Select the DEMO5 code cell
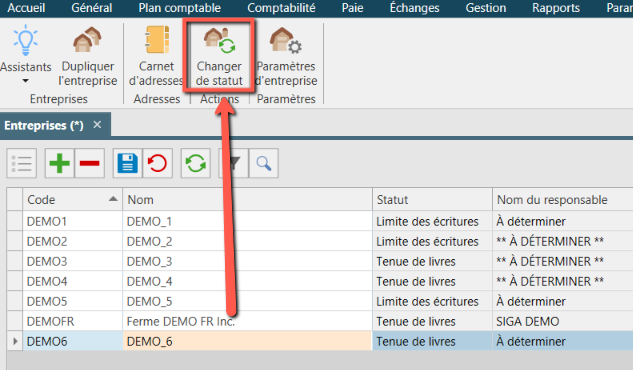The image size is (633, 370). pos(73,301)
